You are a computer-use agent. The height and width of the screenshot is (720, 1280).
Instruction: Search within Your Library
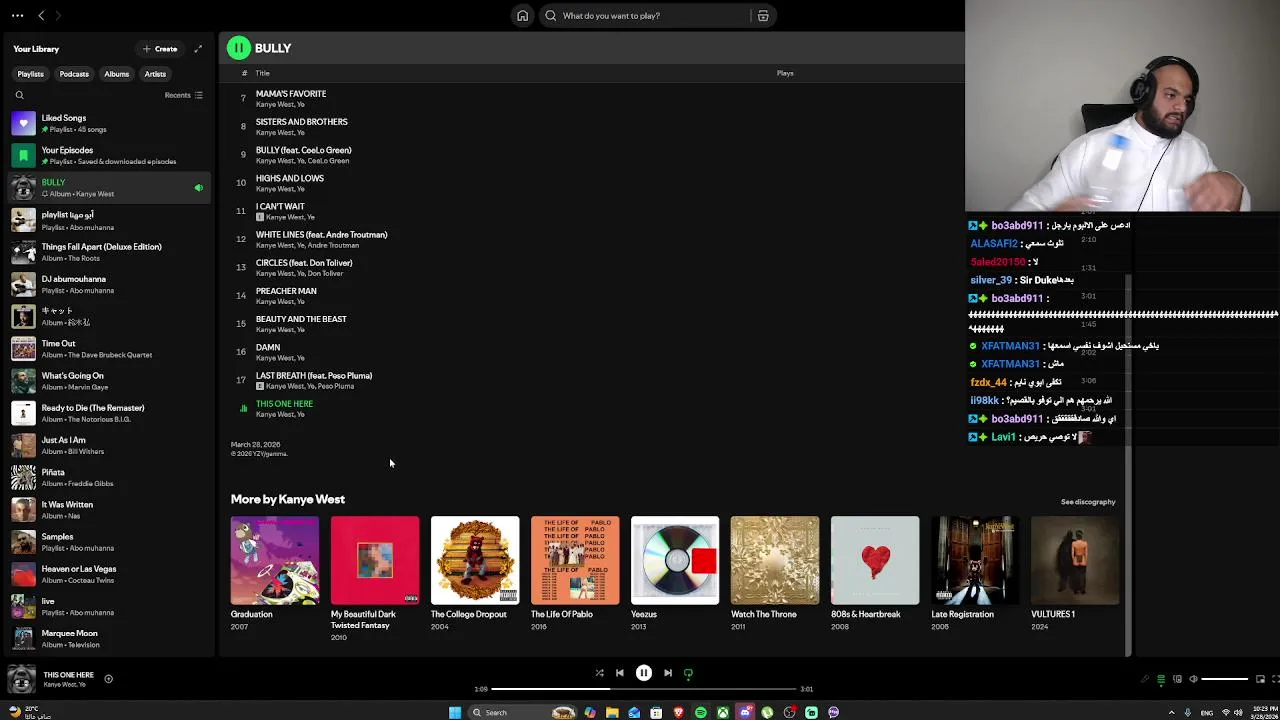pos(19,95)
